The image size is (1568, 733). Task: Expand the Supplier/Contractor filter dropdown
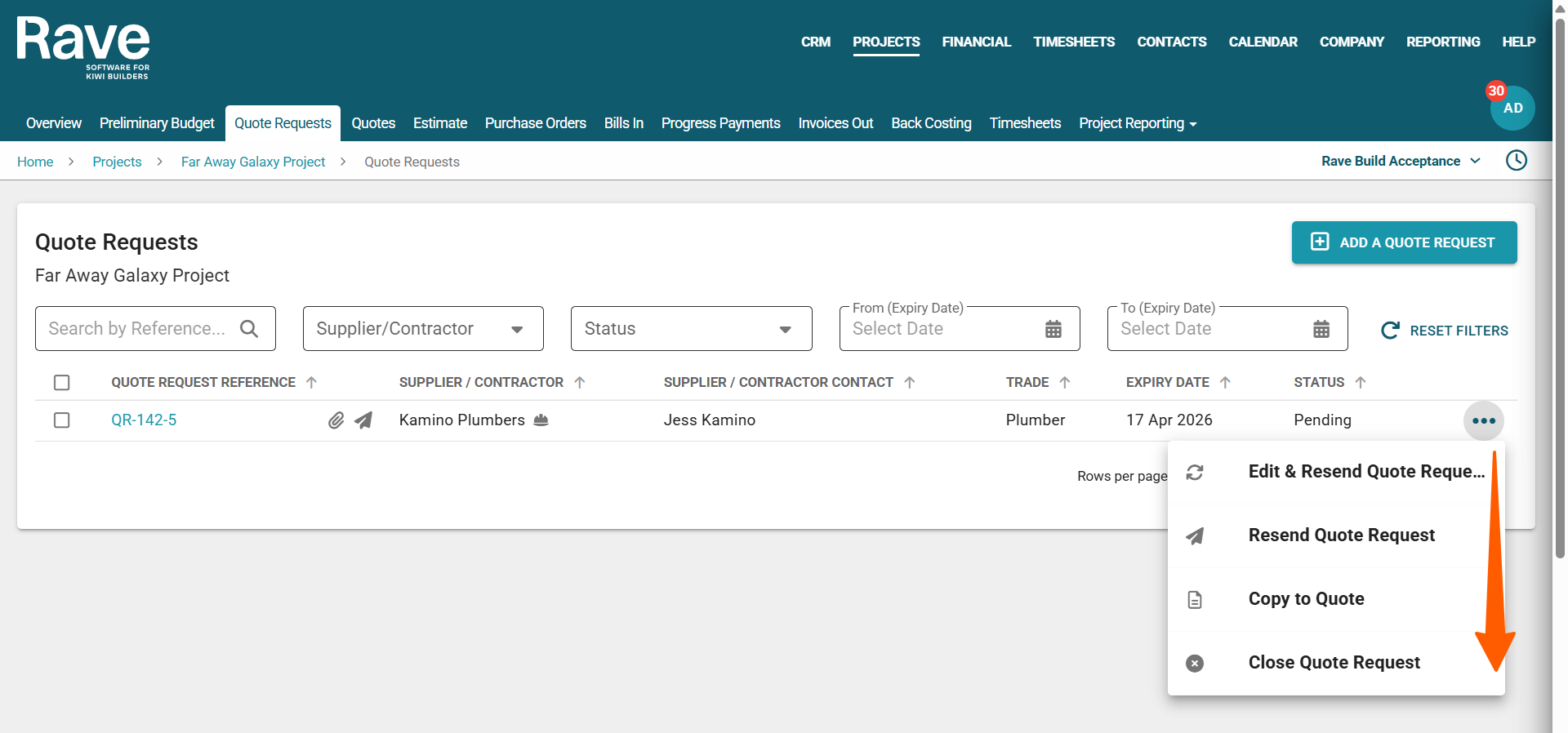(x=516, y=329)
